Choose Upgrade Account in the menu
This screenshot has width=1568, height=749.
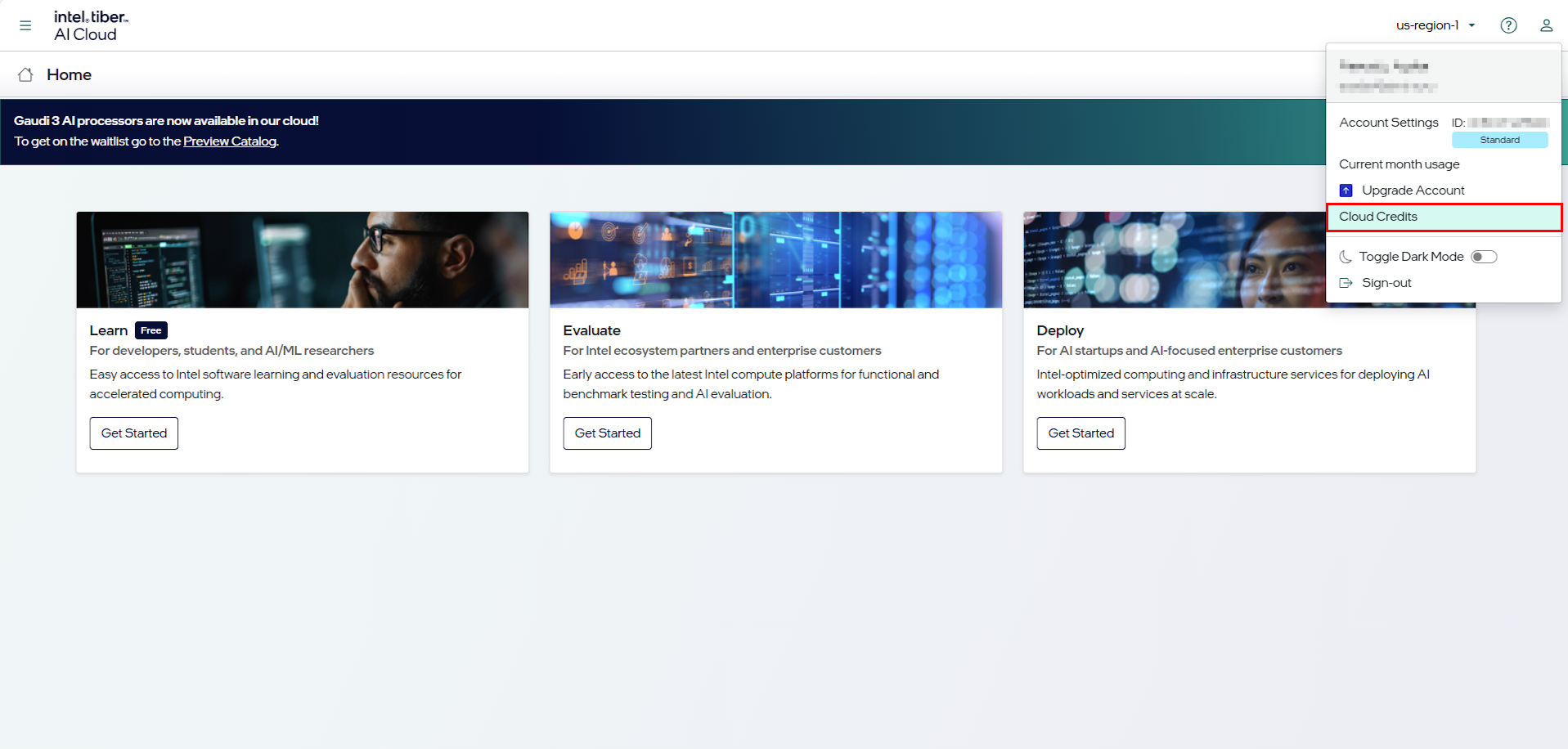tap(1413, 191)
